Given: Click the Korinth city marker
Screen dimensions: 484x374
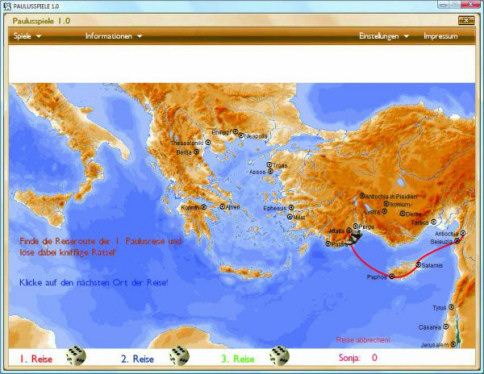Looking at the screenshot, I should click(x=204, y=207).
